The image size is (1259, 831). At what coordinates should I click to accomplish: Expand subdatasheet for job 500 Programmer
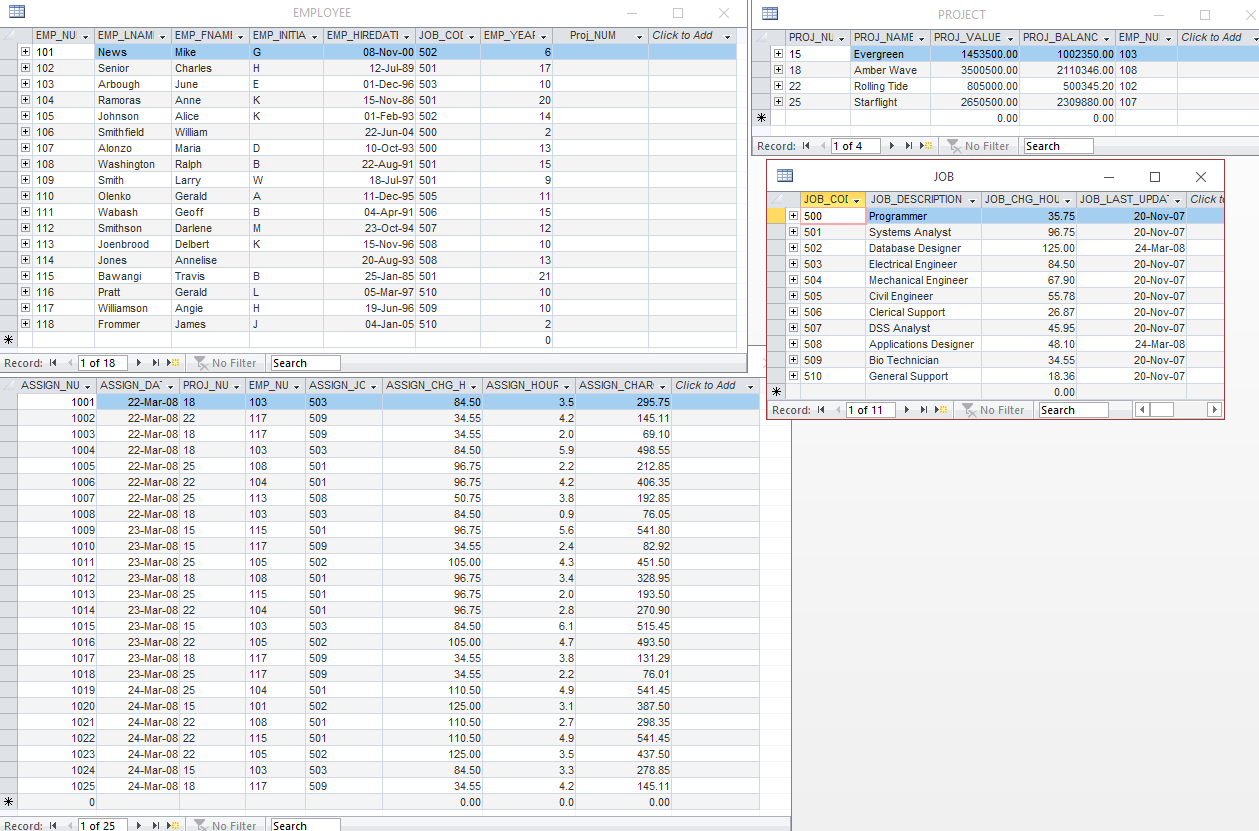pos(793,216)
